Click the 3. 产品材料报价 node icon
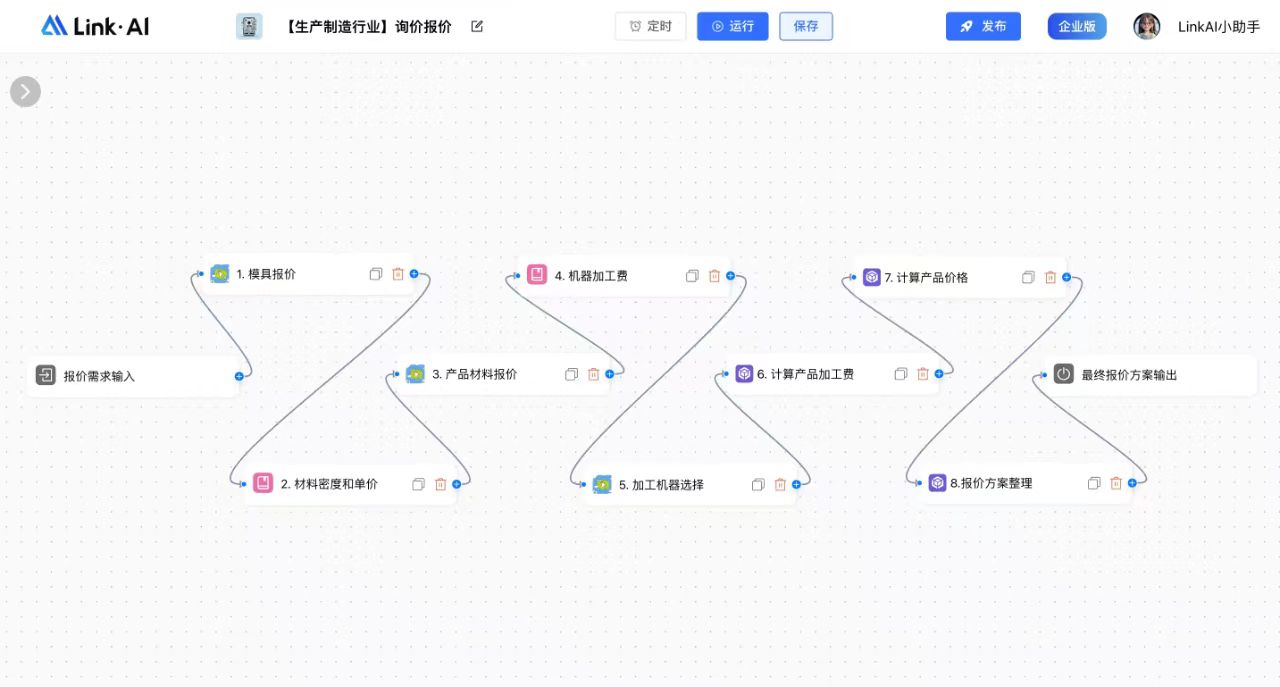 point(415,374)
